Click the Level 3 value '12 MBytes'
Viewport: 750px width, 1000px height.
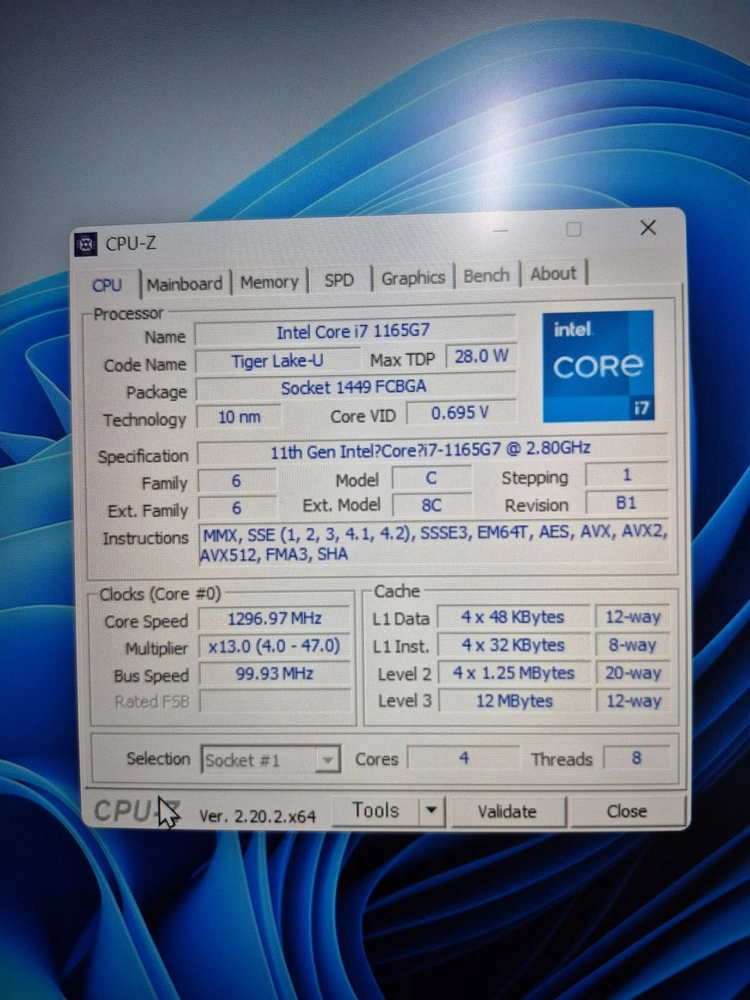pos(514,702)
